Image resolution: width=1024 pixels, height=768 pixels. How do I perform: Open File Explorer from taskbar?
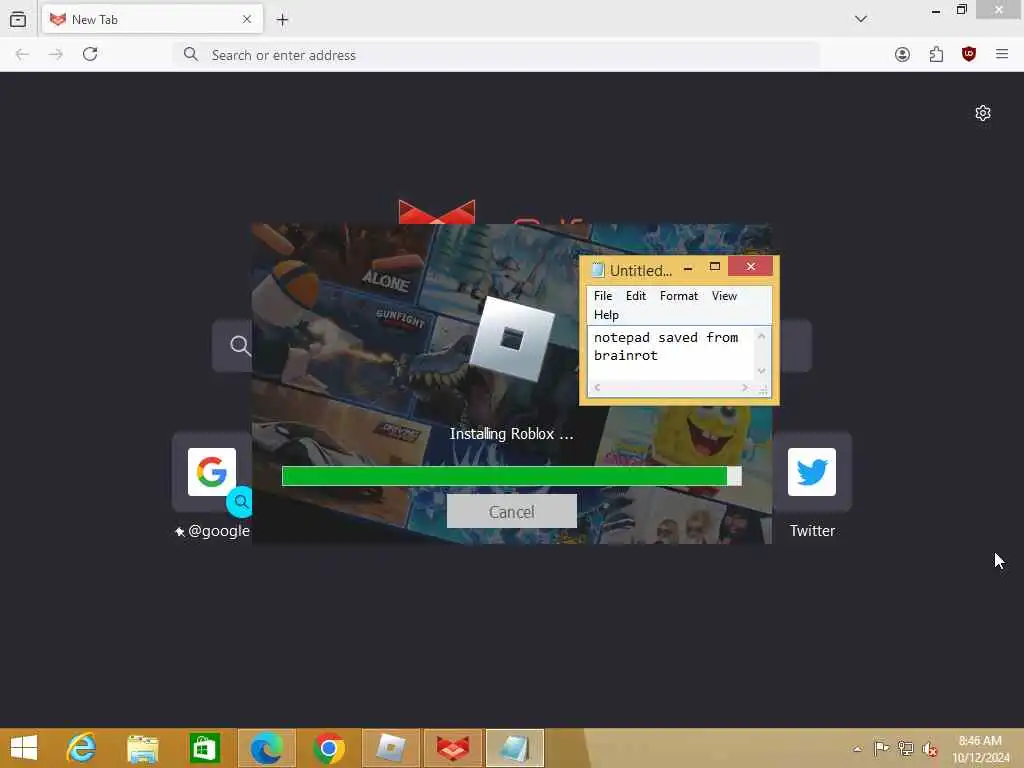[142, 748]
